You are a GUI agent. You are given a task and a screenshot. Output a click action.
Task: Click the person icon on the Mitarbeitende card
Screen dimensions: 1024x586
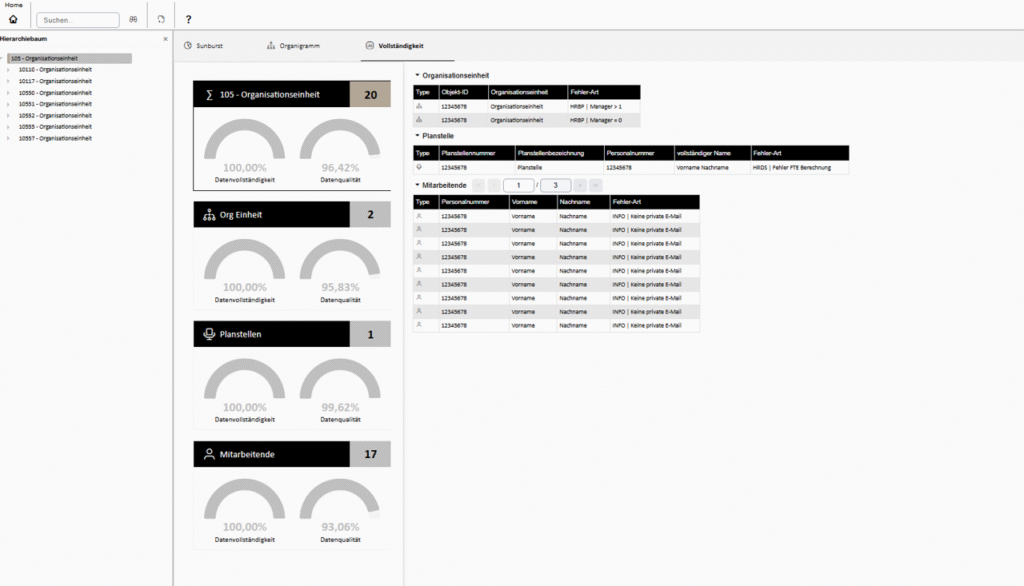[208, 454]
